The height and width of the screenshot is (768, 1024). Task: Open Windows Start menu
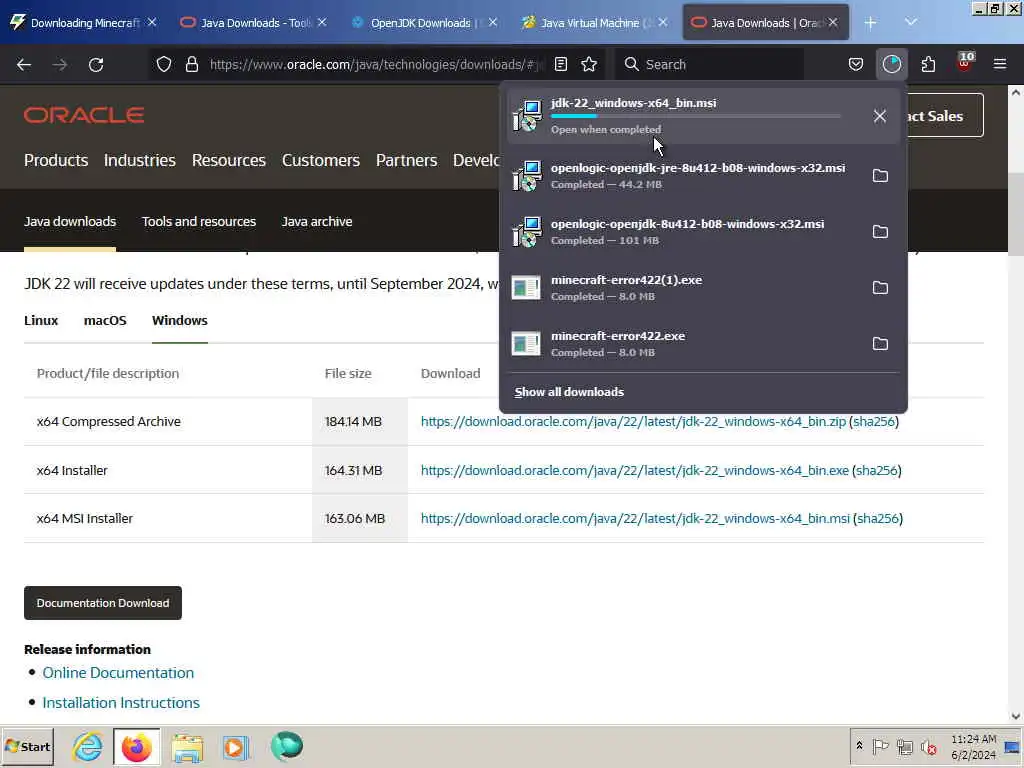(27, 746)
